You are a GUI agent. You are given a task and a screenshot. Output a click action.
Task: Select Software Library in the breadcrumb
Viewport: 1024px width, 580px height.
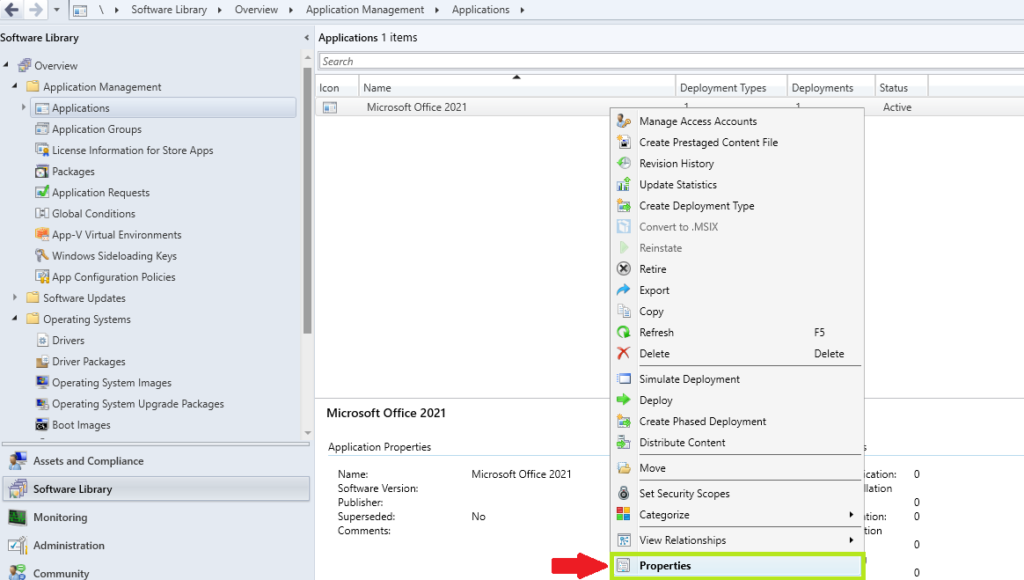click(x=168, y=10)
